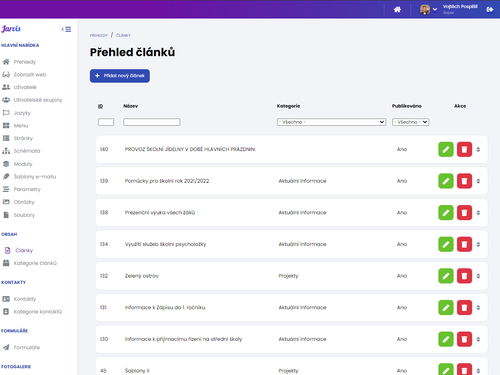Edit article 139 Pomůcky pro školní rok
This screenshot has width=500, height=375.
click(x=446, y=181)
